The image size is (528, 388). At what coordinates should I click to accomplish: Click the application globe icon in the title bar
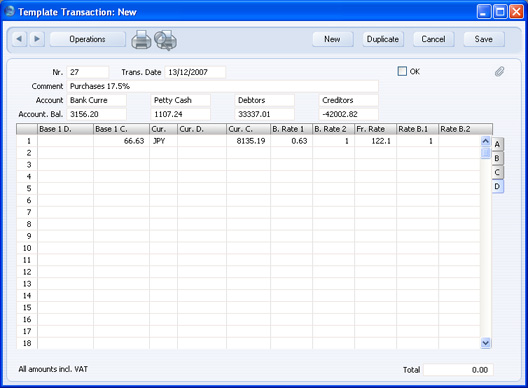(x=10, y=12)
